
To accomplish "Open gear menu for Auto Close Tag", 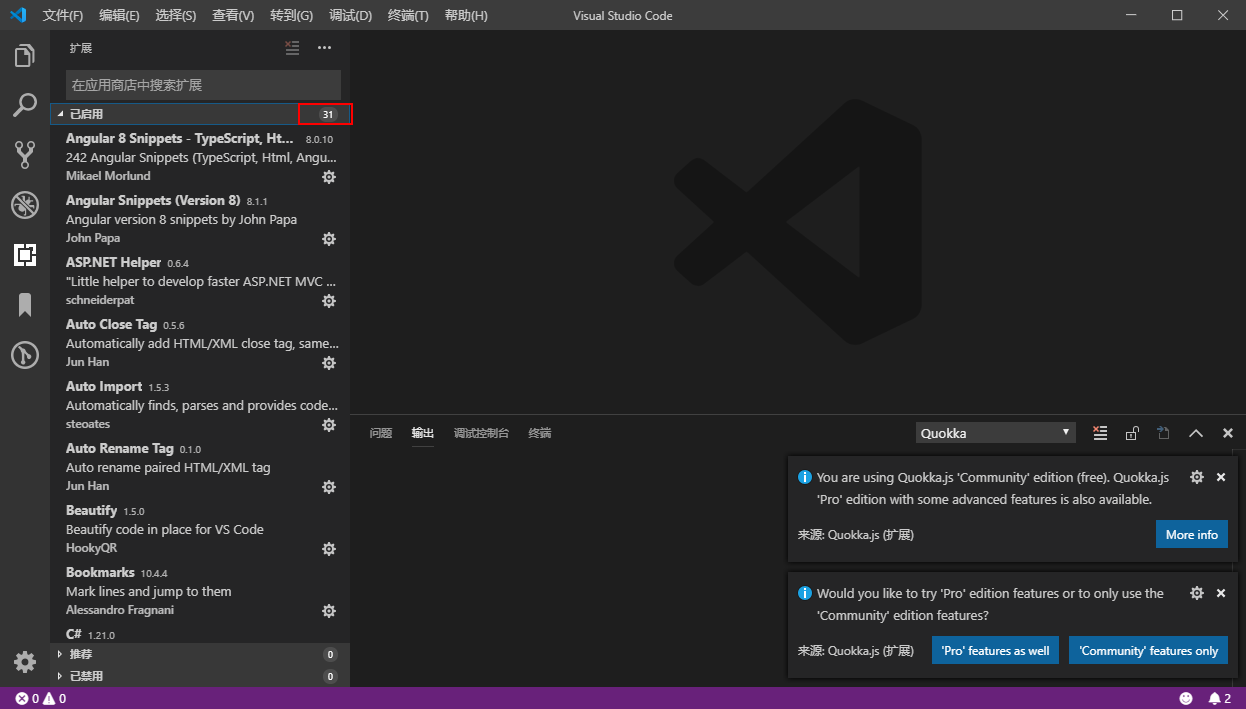I will pos(329,363).
